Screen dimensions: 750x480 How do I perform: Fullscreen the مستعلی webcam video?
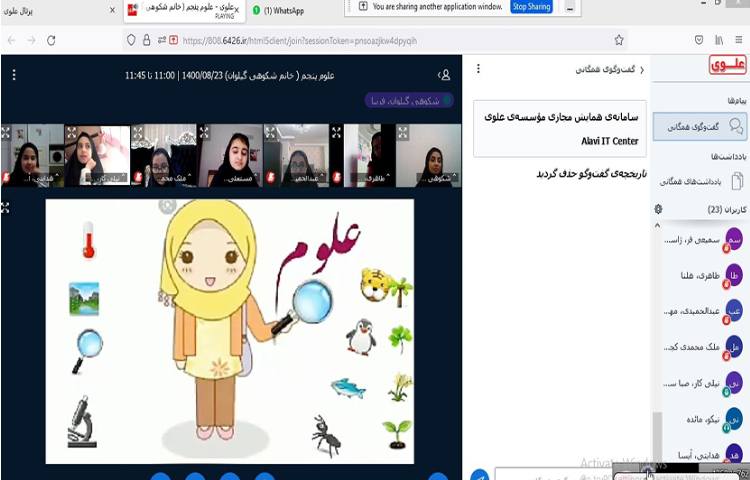(204, 132)
